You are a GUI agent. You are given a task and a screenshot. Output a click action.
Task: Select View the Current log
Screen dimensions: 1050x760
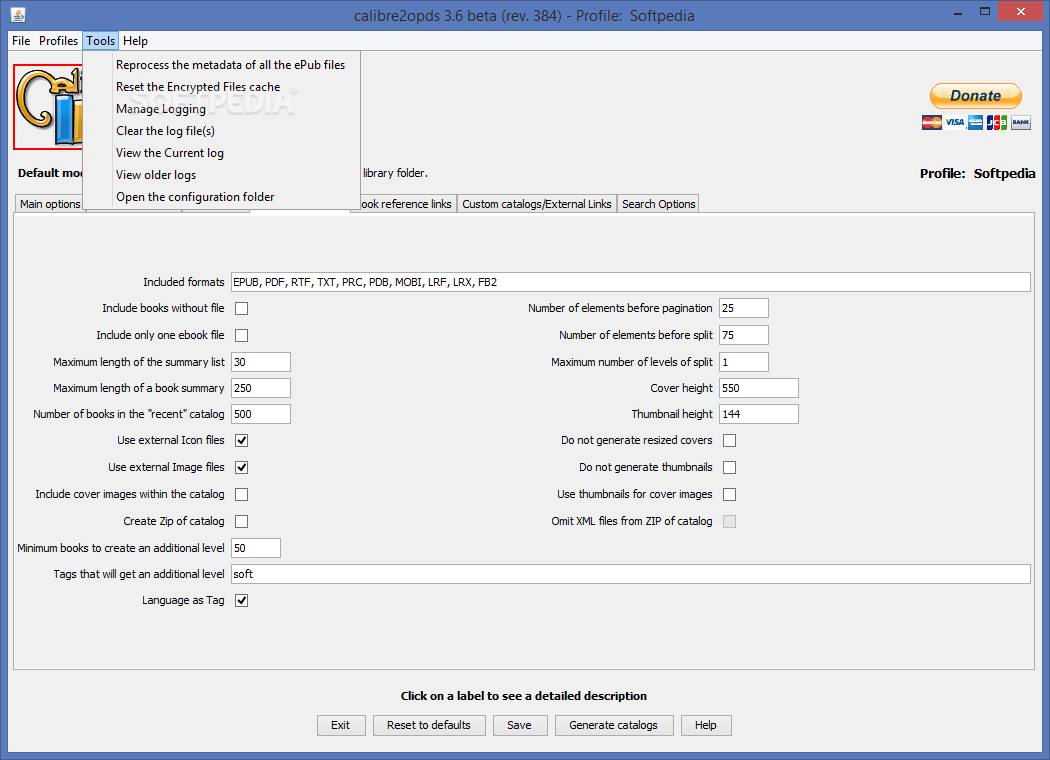click(170, 153)
